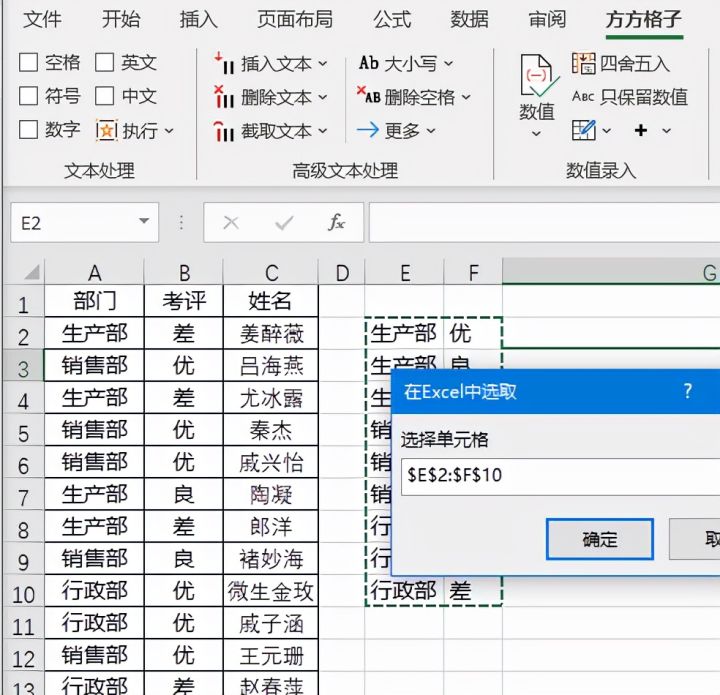Click the plus icon in 数值录入
Screen dimensions: 720x695
641,130
